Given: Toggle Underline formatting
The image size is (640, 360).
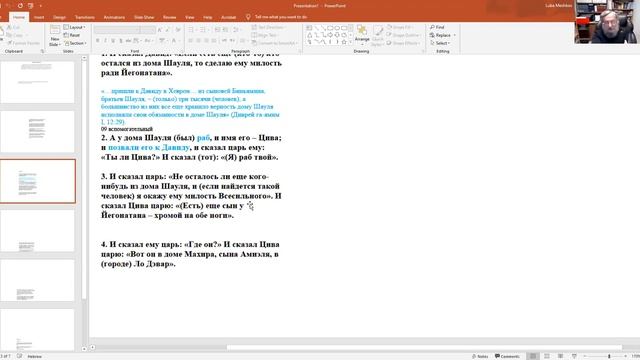Looking at the screenshot, I should coord(113,40).
